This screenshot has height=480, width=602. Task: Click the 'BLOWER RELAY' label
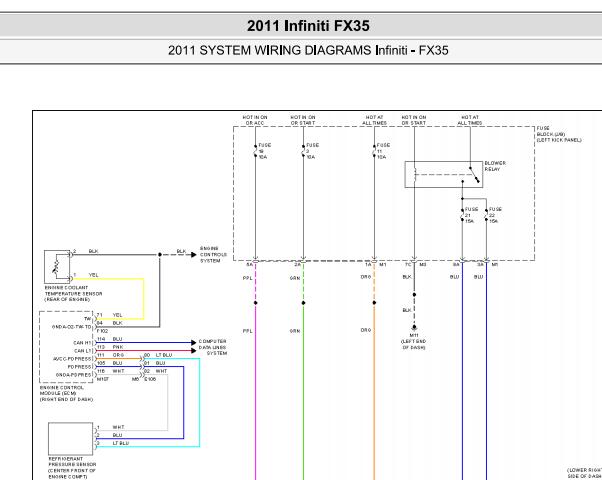[495, 166]
